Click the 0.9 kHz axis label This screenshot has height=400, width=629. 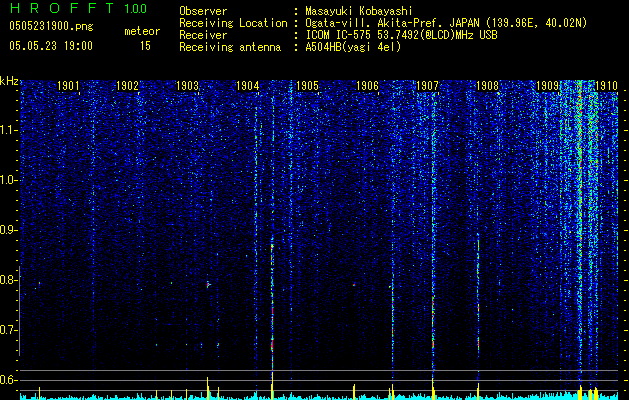(x=8, y=230)
